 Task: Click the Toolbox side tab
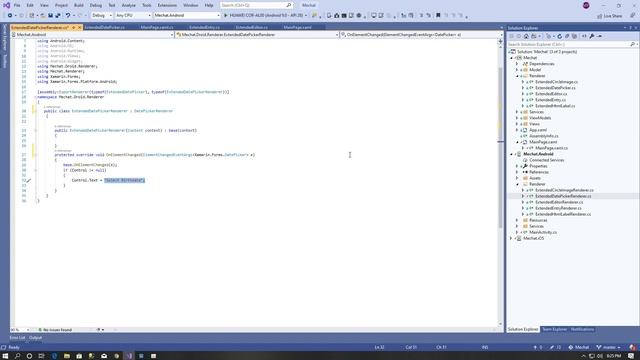(x=5, y=61)
